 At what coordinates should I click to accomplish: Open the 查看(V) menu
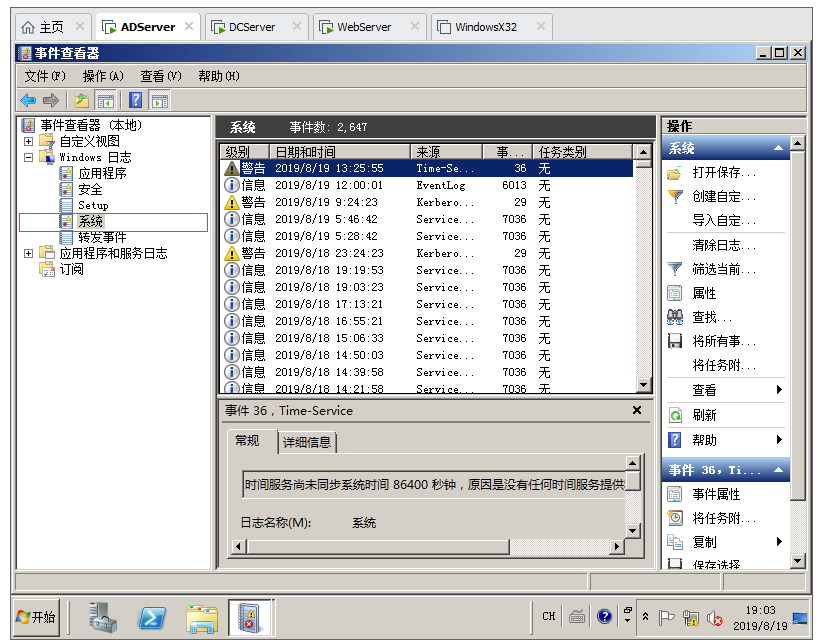coord(160,76)
